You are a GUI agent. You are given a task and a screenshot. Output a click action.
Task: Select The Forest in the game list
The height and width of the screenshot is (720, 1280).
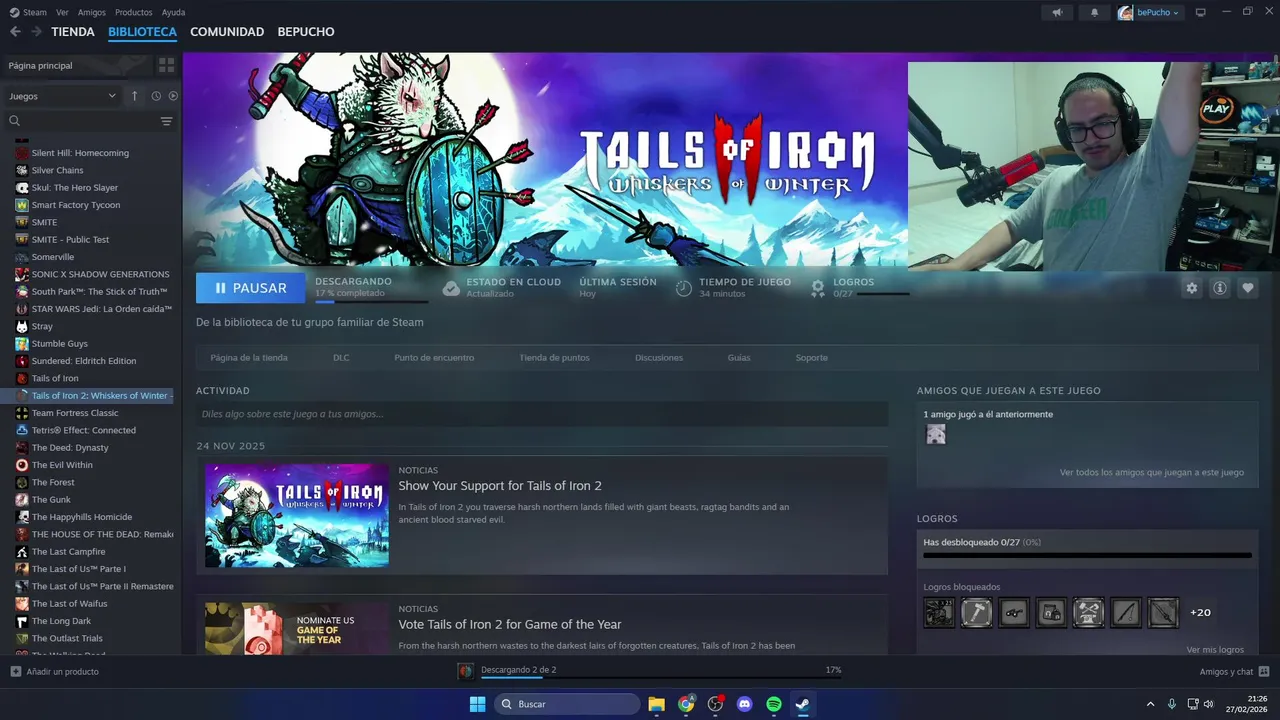pos(53,482)
